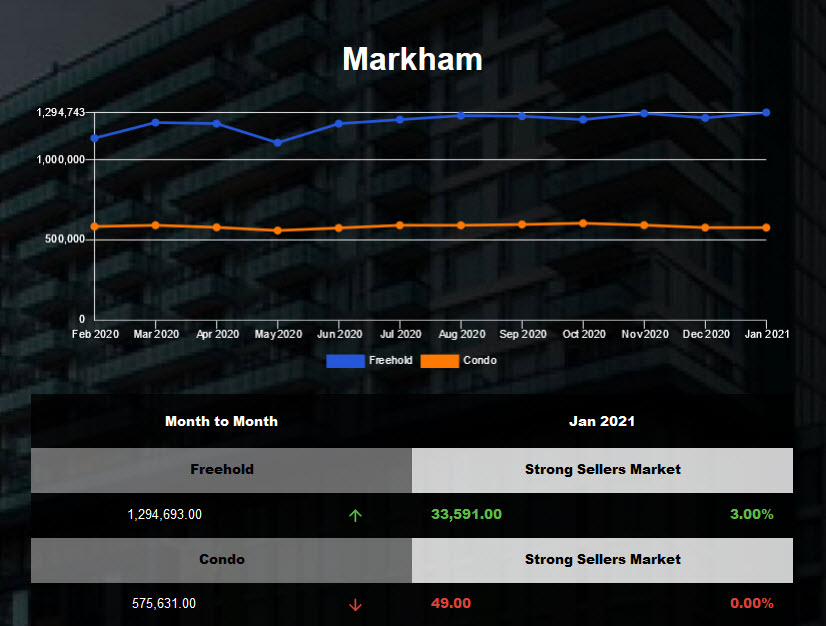This screenshot has height=626, width=826.
Task: Expand the Freehold table row
Action: click(222, 469)
